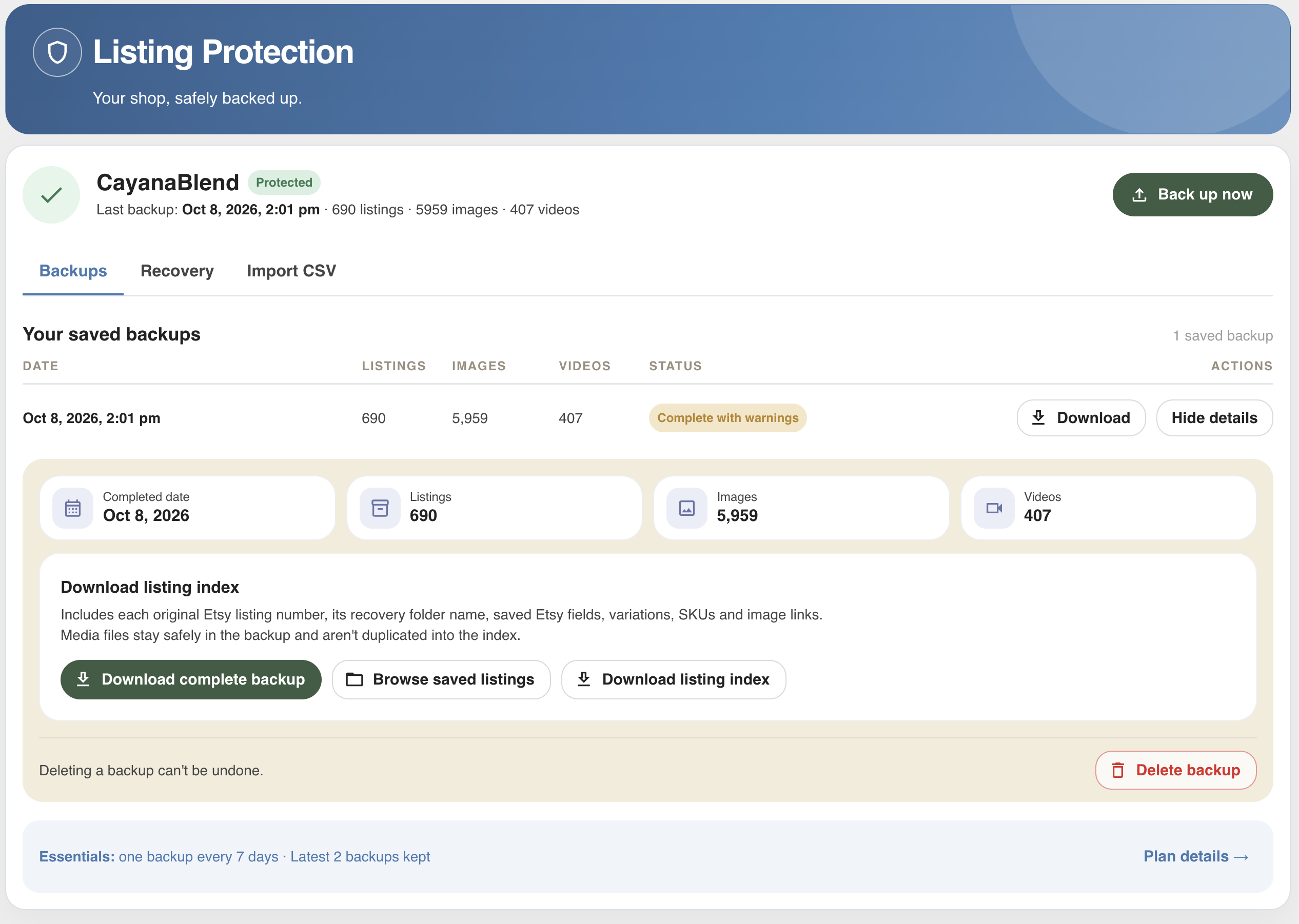This screenshot has height=924, width=1299.
Task: Click 'Your shop, safely backed up.' tagline
Action: [x=197, y=98]
